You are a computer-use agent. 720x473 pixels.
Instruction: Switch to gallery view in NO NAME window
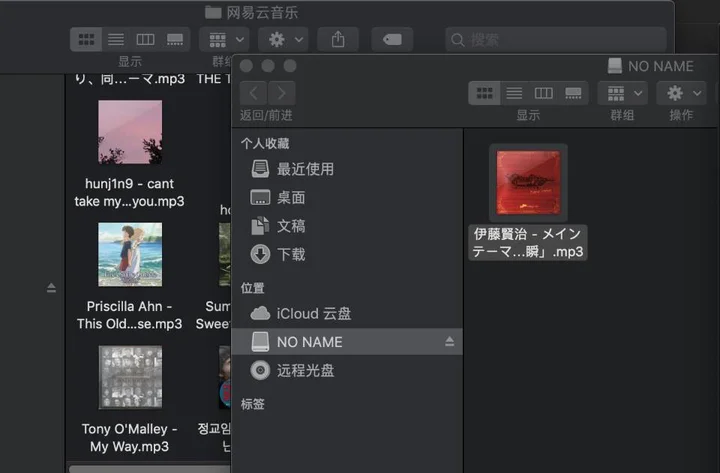[573, 93]
